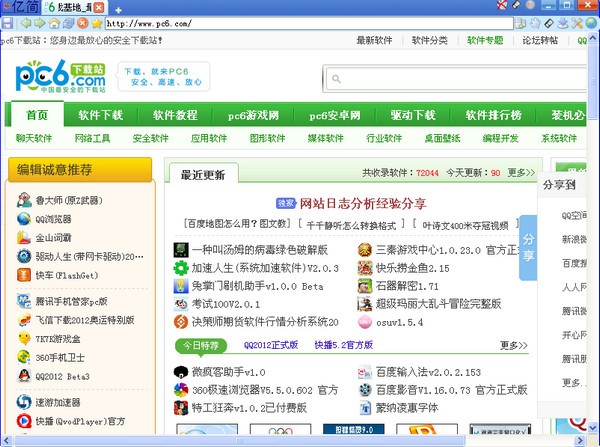Click the page-with-green-arrow go icon

(x=520, y=23)
